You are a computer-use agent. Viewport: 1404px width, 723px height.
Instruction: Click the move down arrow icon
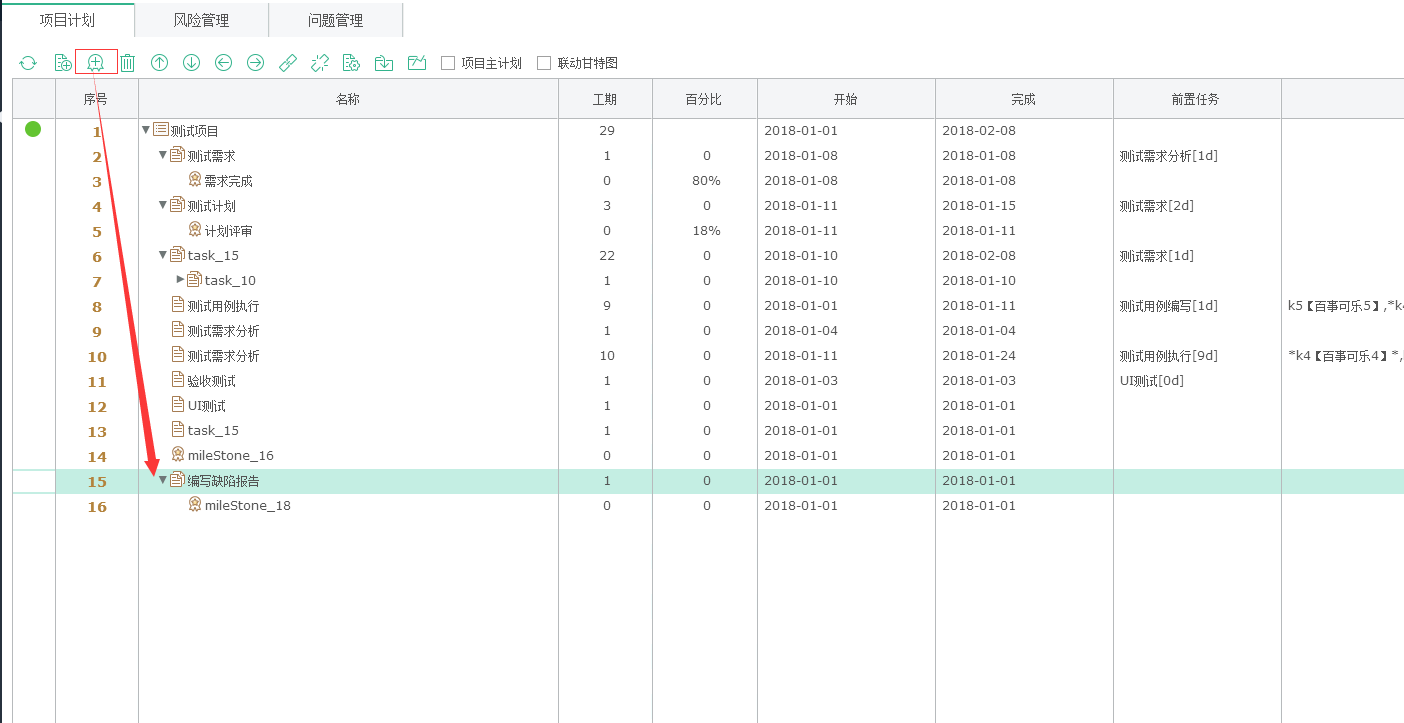click(191, 63)
